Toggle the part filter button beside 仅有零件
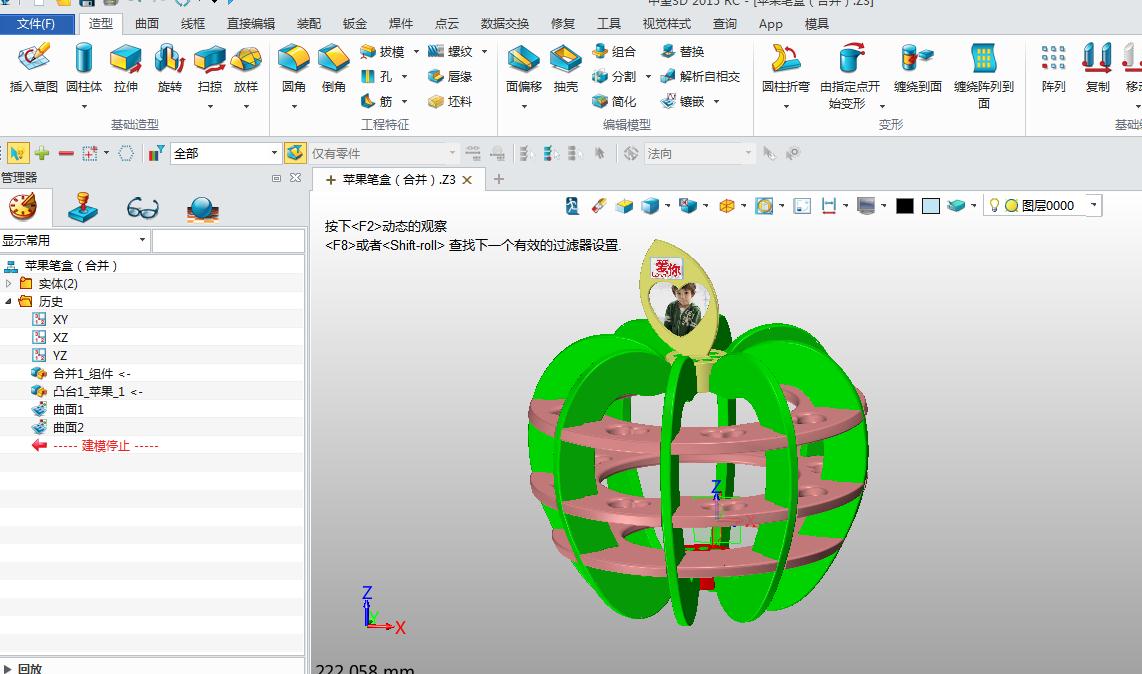 point(295,153)
